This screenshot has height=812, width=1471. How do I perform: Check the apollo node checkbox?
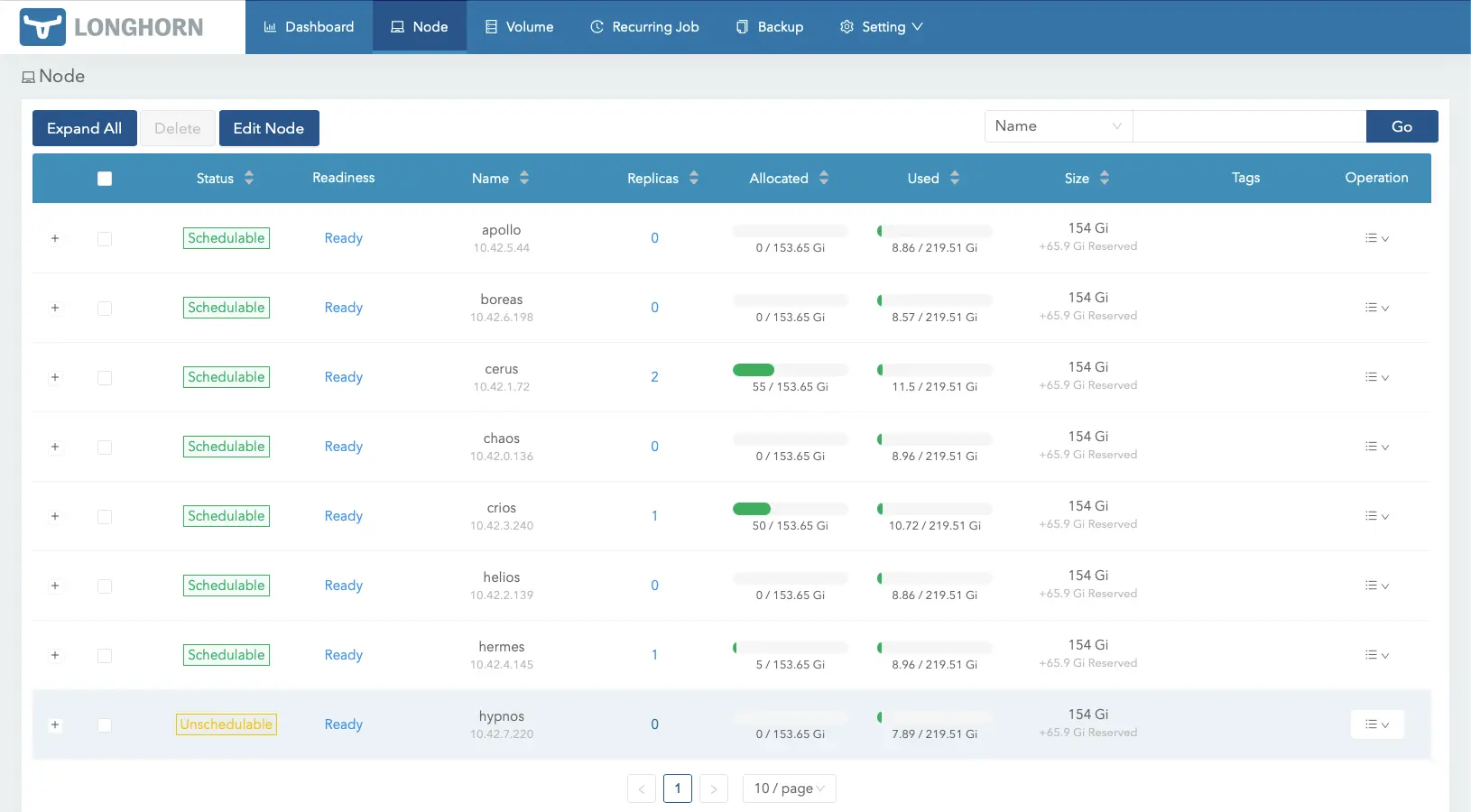pos(105,239)
